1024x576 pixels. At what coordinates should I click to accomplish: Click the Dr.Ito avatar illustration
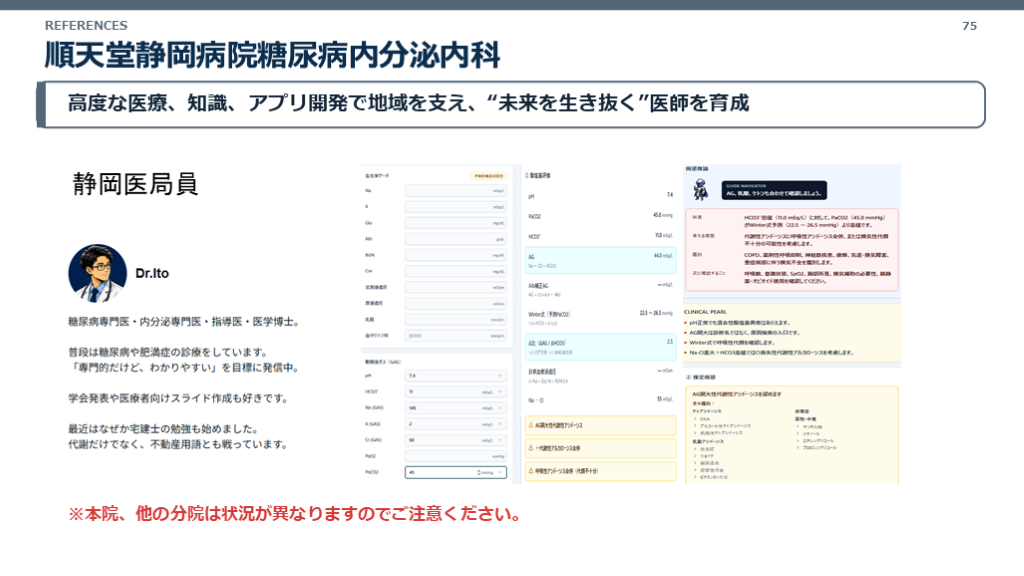tap(97, 273)
